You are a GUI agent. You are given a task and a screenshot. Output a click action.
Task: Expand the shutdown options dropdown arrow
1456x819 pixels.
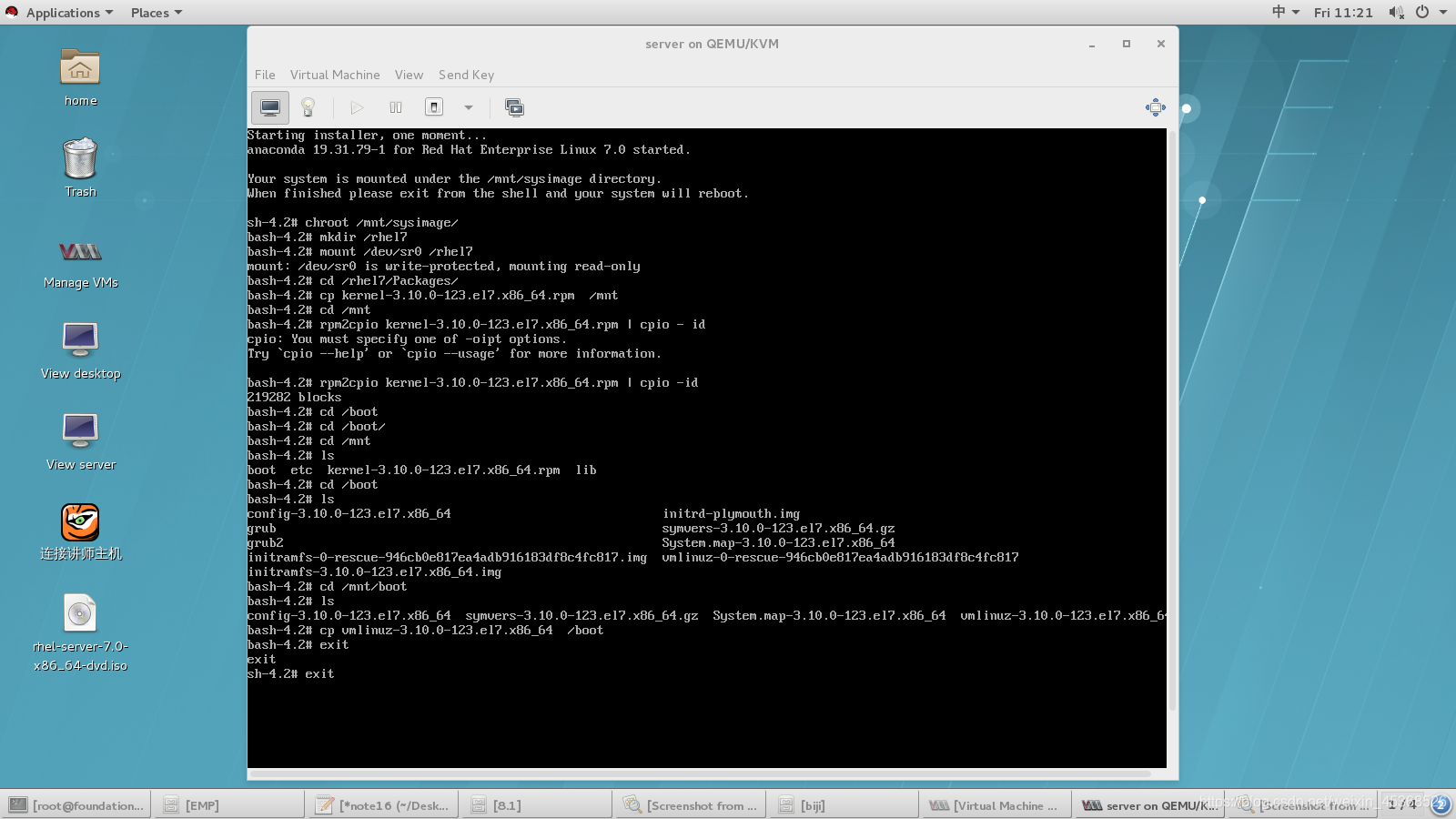tap(469, 107)
